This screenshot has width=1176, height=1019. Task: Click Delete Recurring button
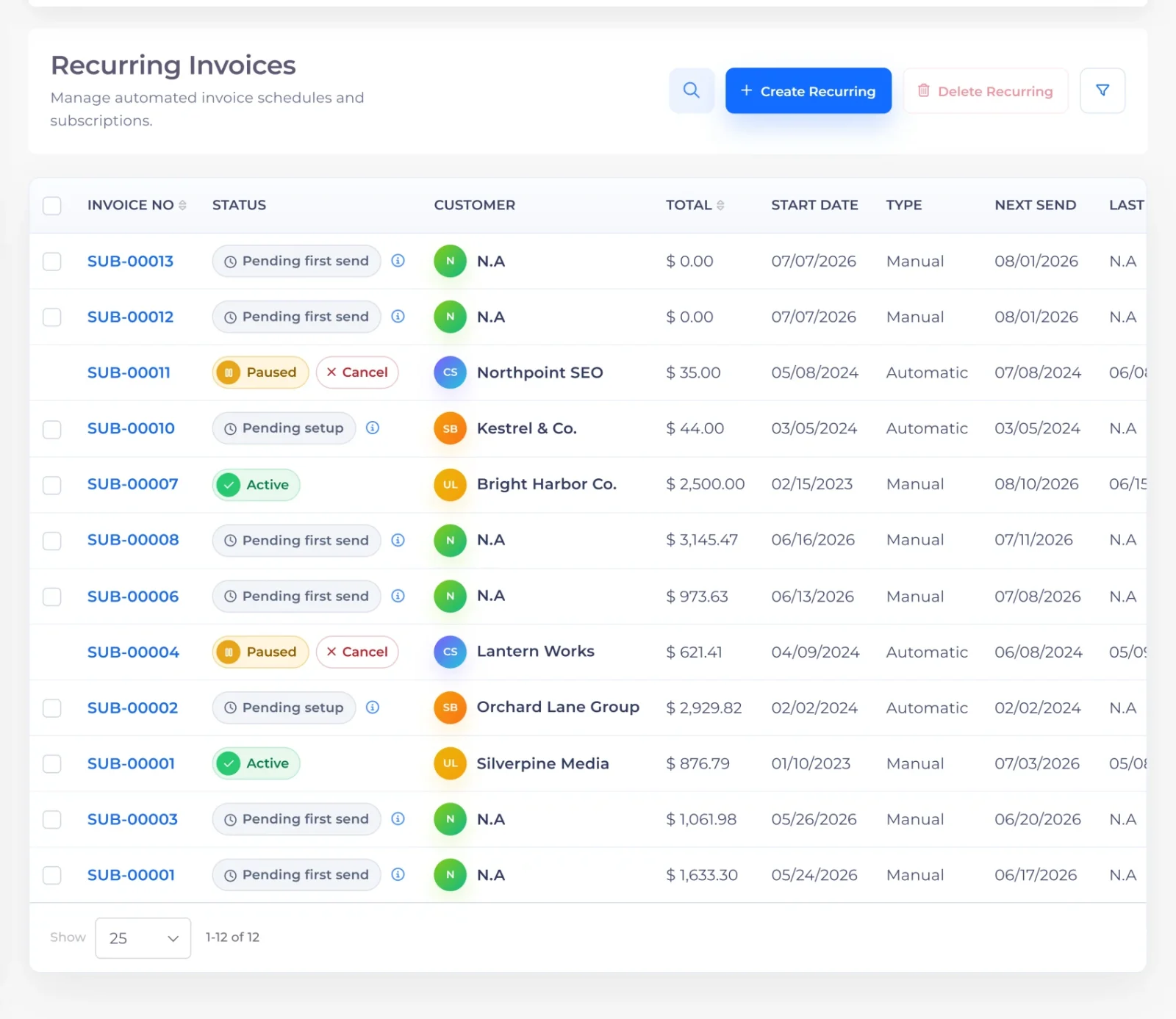(985, 90)
